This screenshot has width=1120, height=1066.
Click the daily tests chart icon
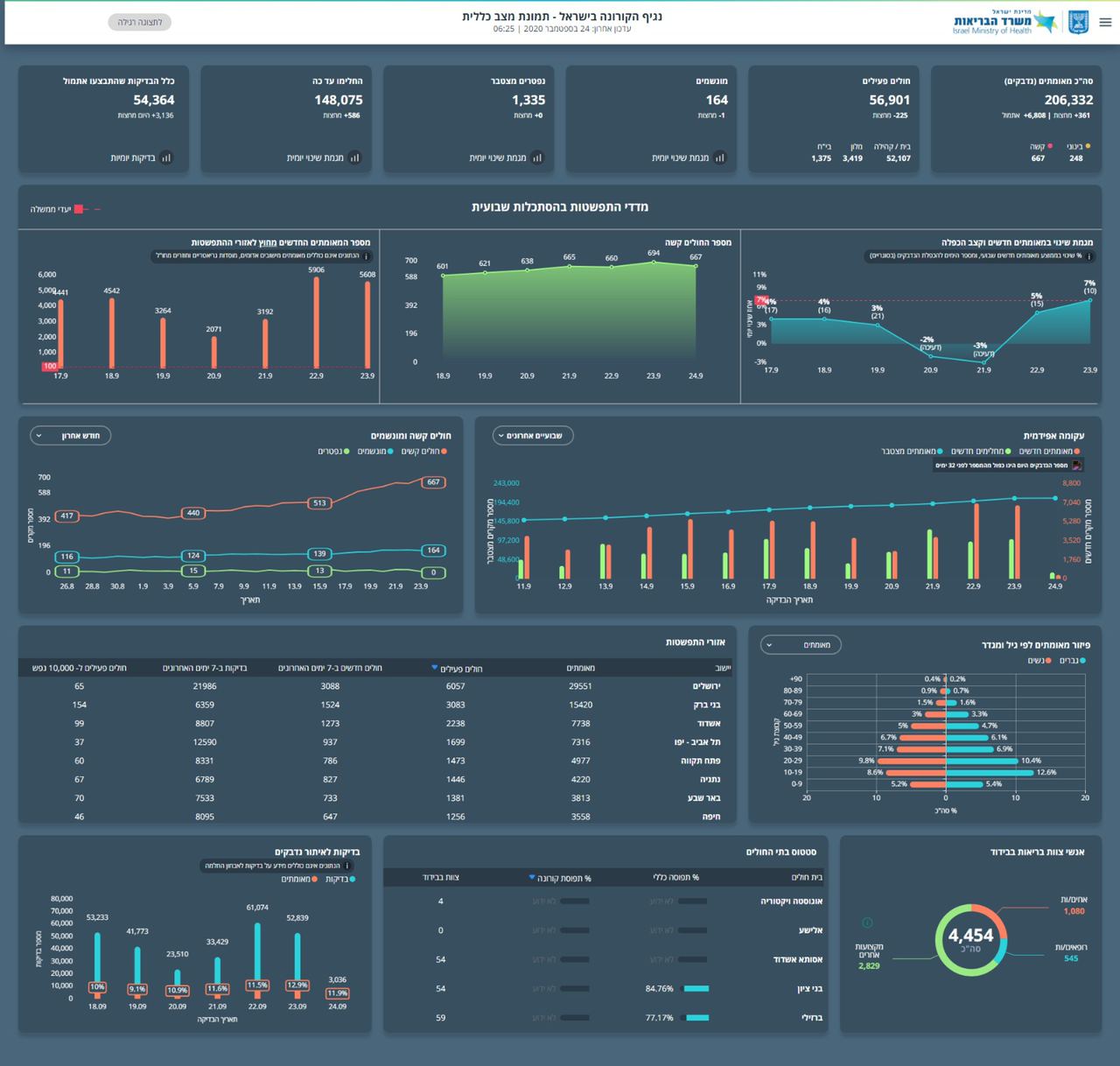[x=166, y=158]
